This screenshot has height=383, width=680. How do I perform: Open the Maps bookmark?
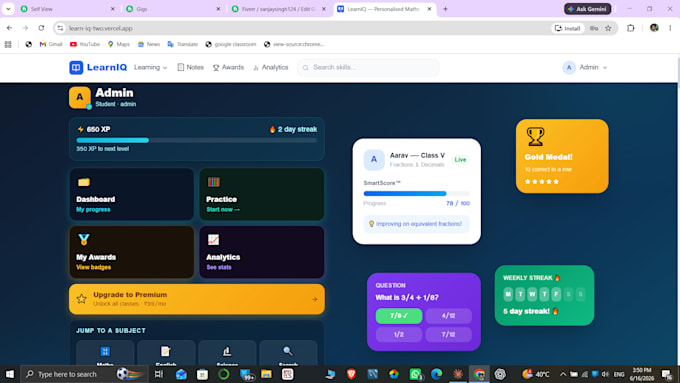click(118, 44)
